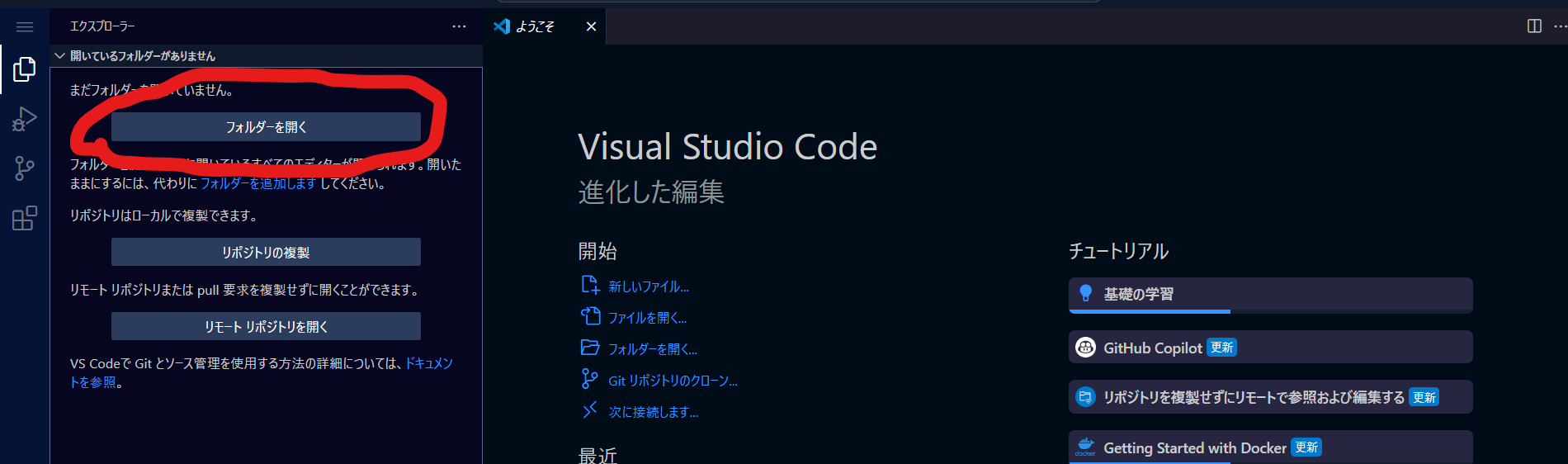Click the lightbulb icon on 基礎の学習
The width and height of the screenshot is (1568, 464).
pos(1085,293)
